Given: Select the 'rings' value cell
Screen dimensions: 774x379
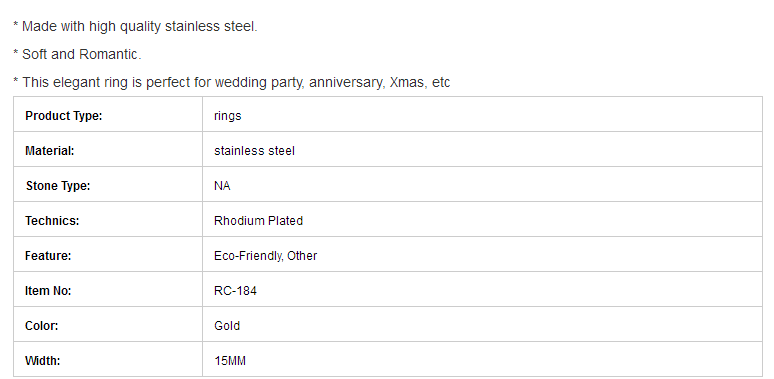Looking at the screenshot, I should pyautogui.click(x=482, y=114).
